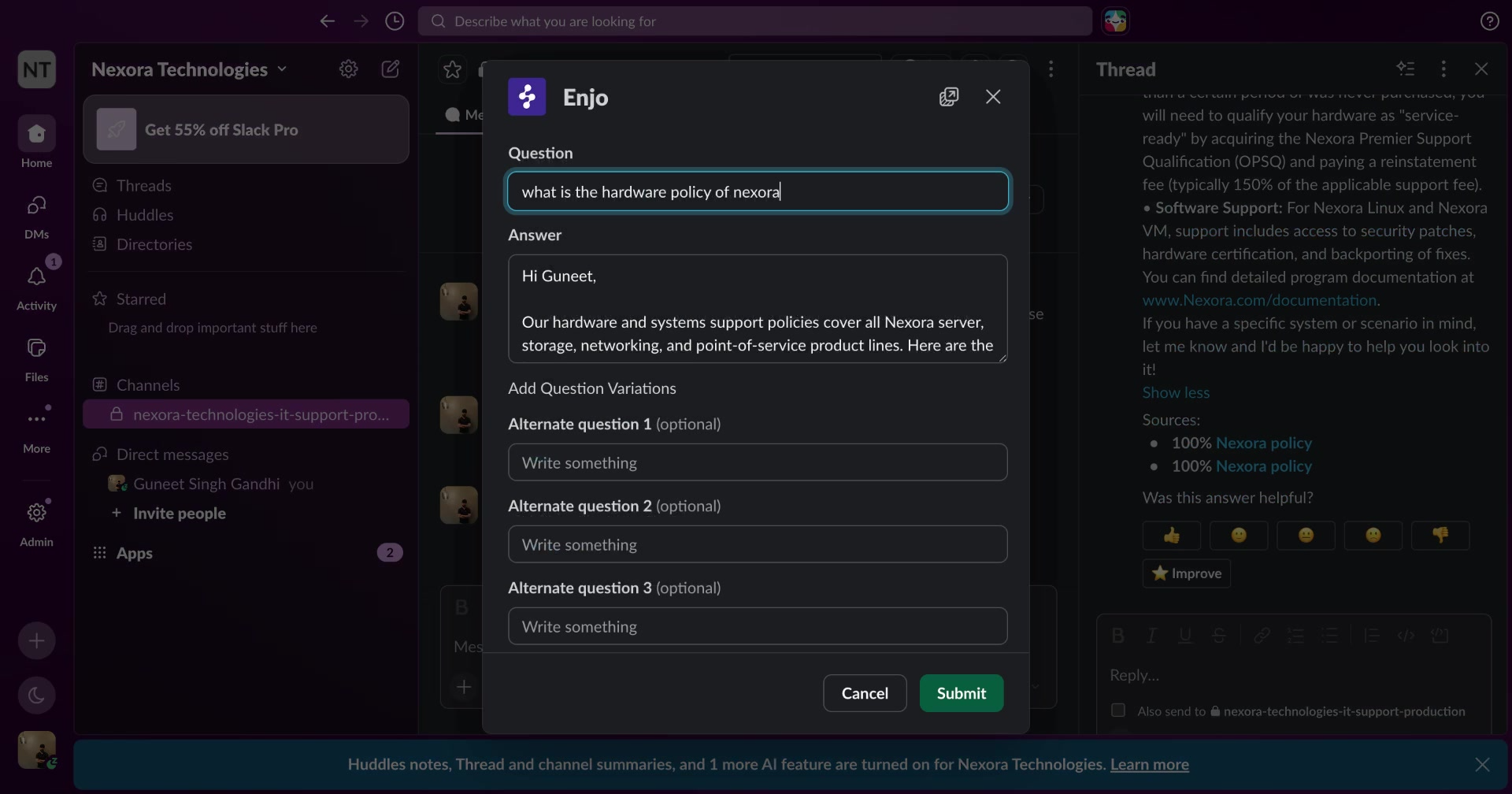Click the Learn more link
Viewport: 1512px width, 794px height.
(1149, 764)
